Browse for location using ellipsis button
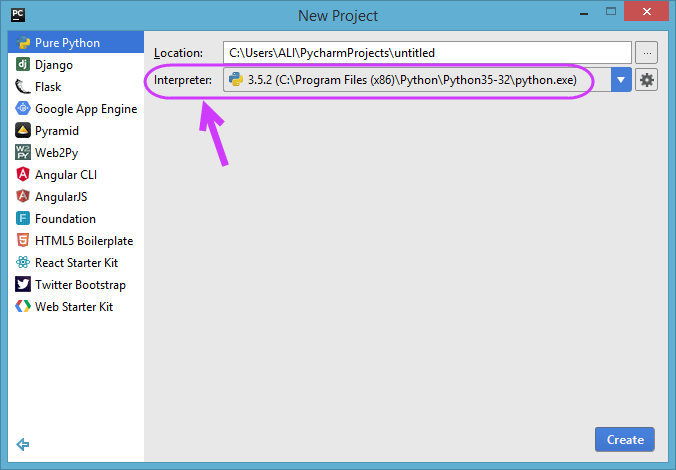This screenshot has width=676, height=470. pyautogui.click(x=646, y=53)
